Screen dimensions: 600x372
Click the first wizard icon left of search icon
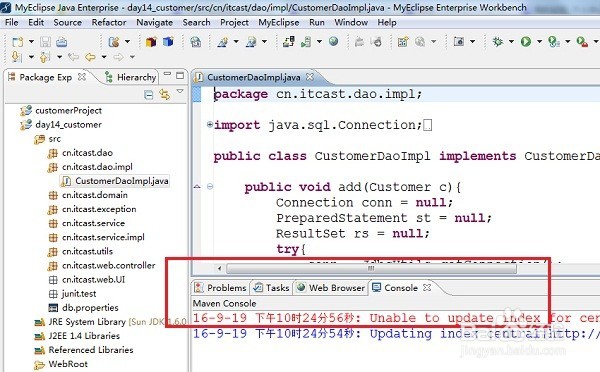click(x=223, y=41)
